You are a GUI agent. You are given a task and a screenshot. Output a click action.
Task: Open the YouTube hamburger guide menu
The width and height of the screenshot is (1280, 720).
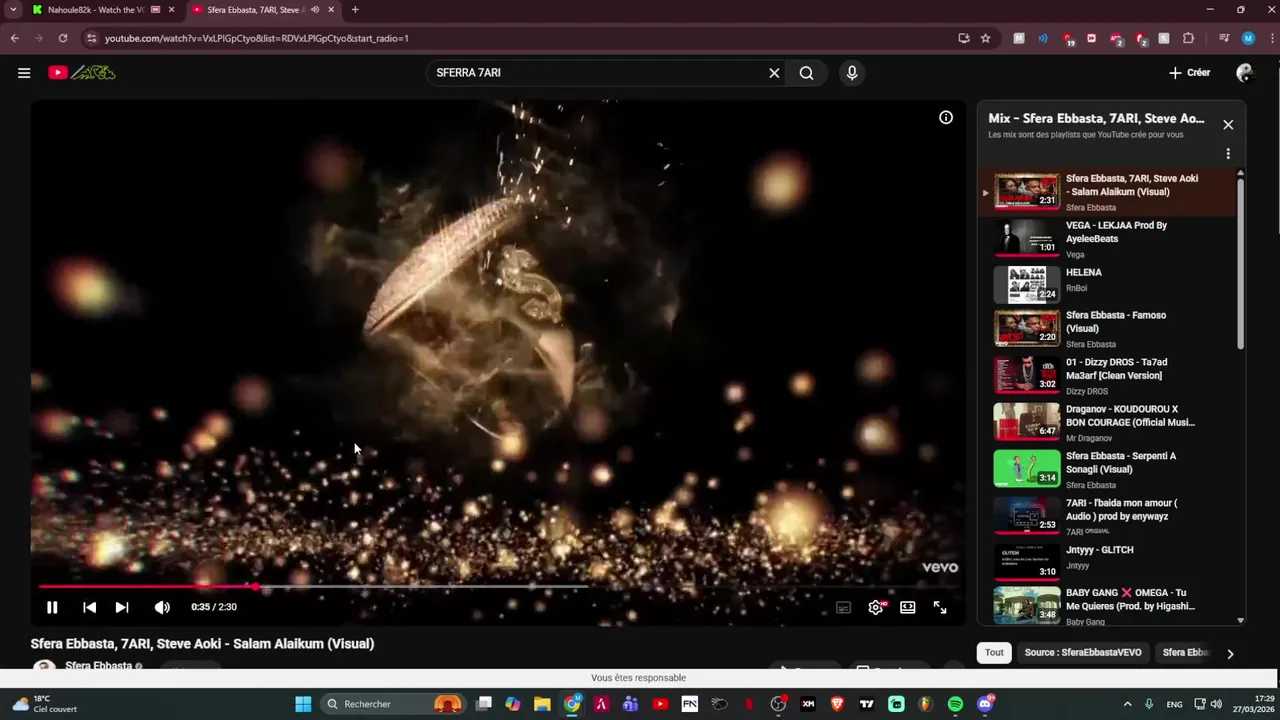click(24, 73)
